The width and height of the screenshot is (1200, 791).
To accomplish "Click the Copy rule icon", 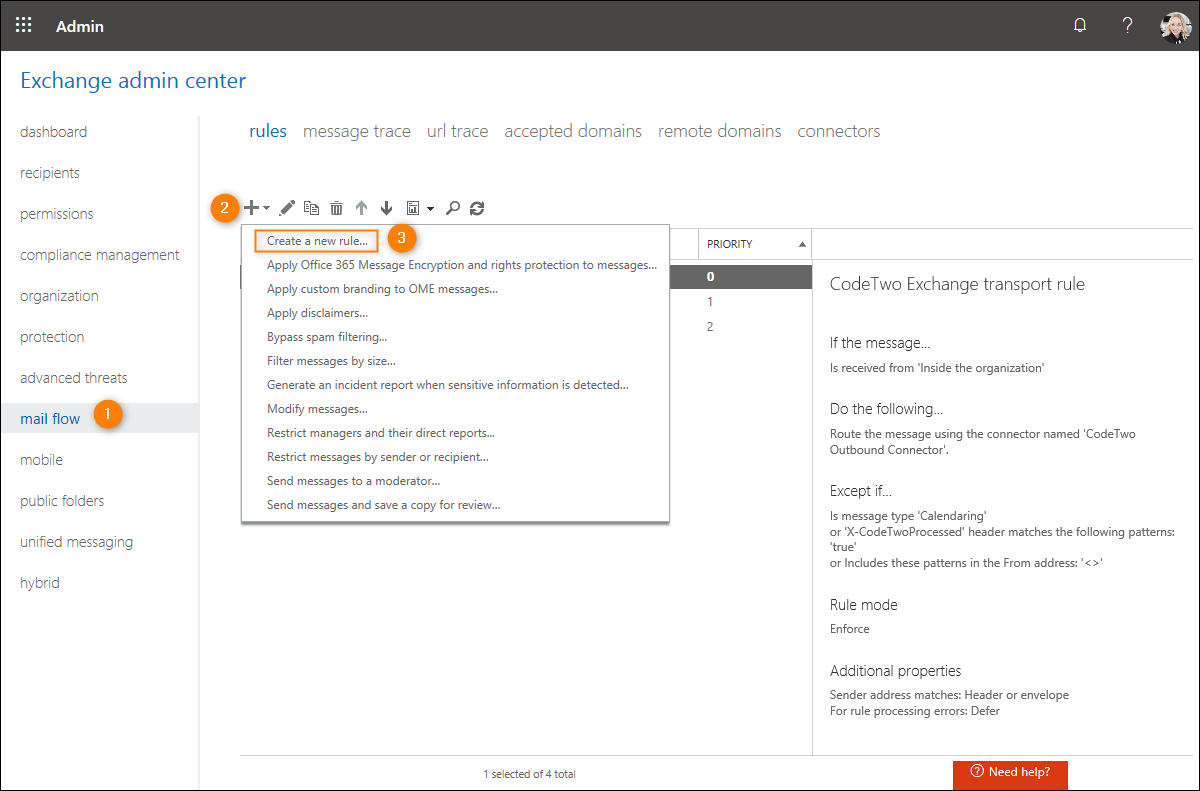I will [x=311, y=207].
